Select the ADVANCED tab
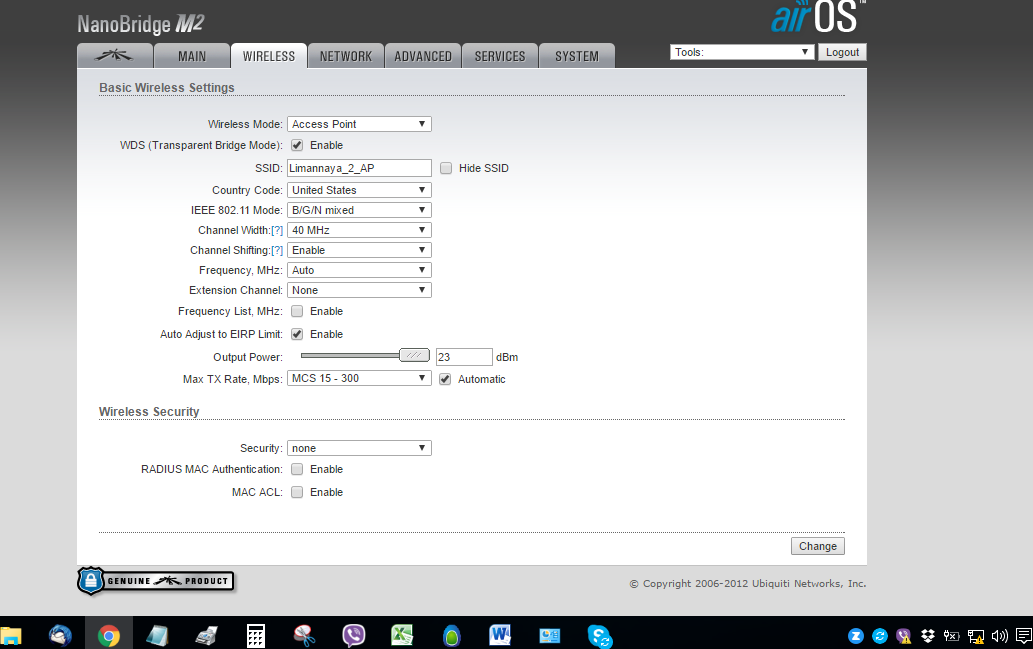The height and width of the screenshot is (649, 1033). pyautogui.click(x=423, y=56)
